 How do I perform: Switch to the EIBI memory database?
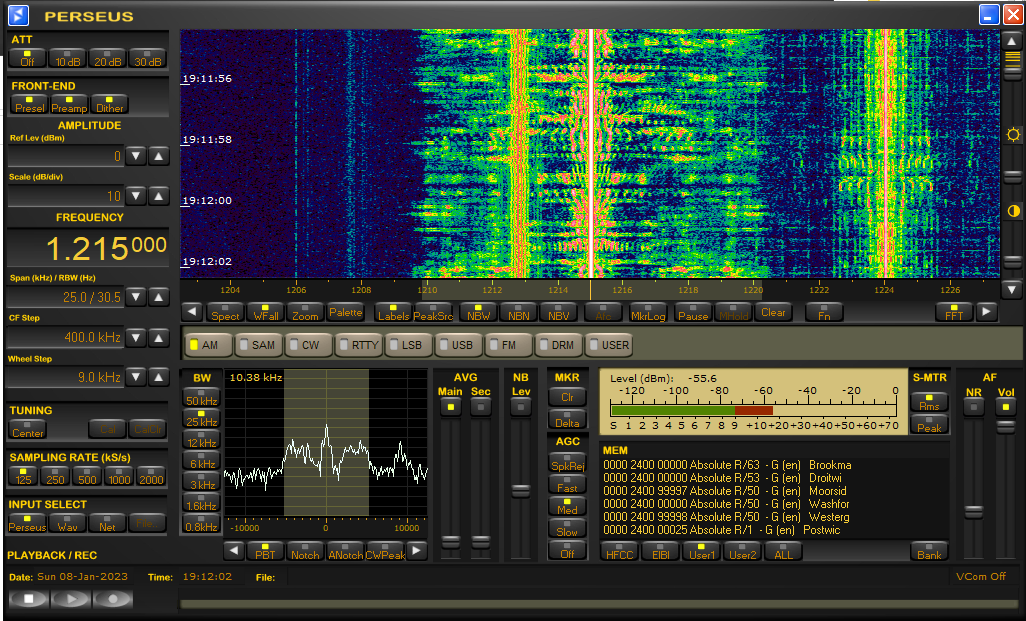[659, 551]
